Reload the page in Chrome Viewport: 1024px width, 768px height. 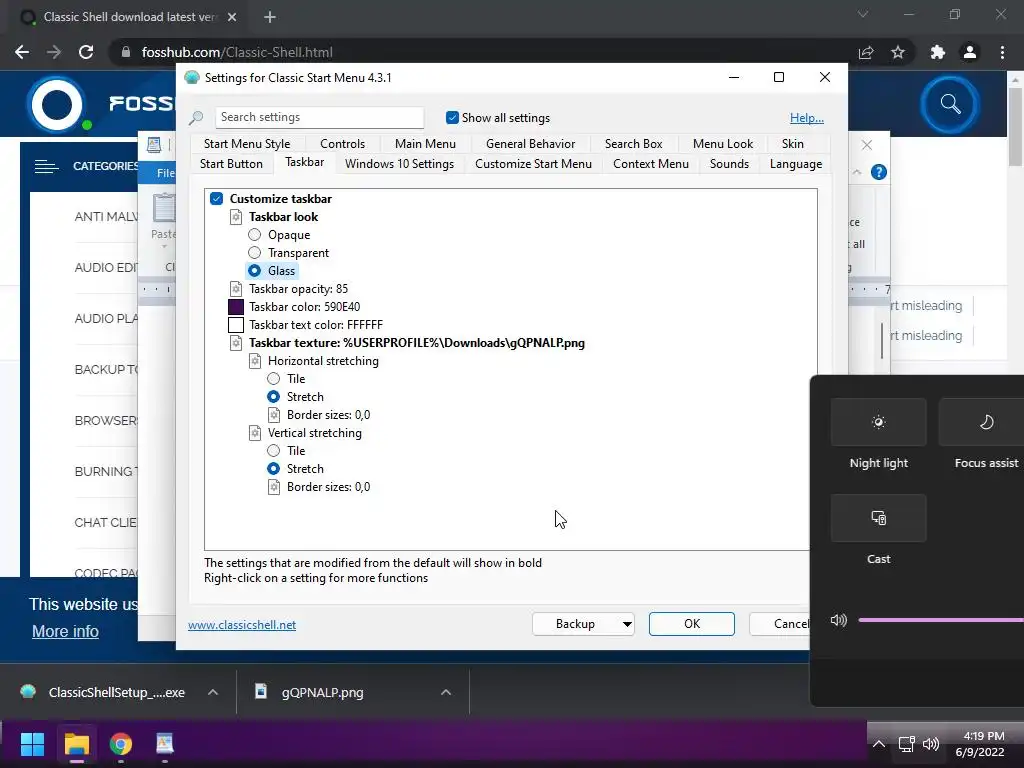(x=86, y=52)
